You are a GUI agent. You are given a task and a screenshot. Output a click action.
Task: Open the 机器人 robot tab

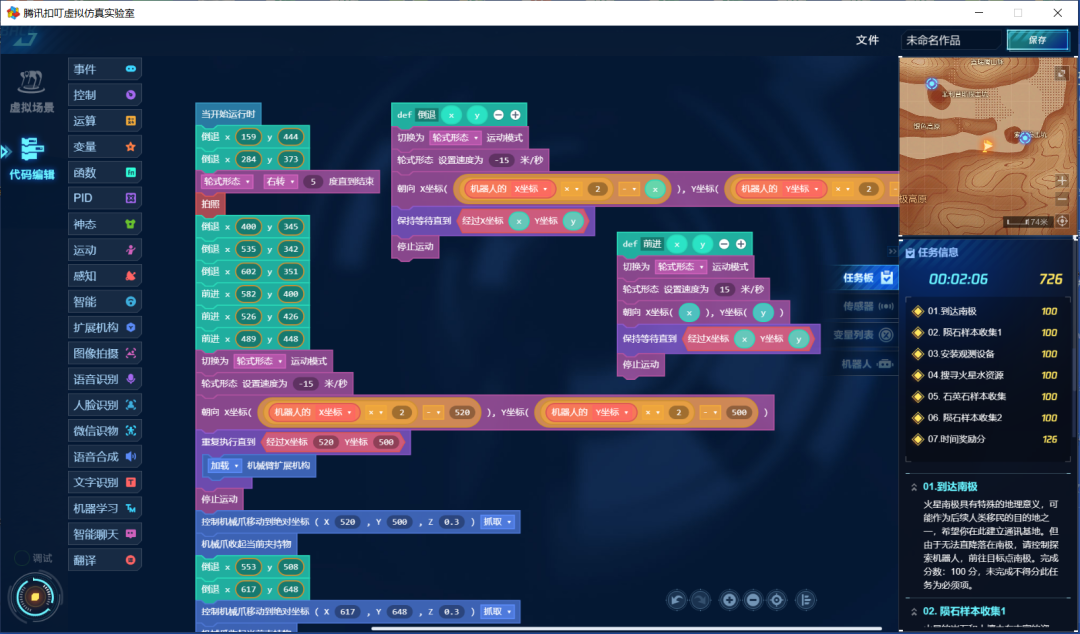point(866,364)
